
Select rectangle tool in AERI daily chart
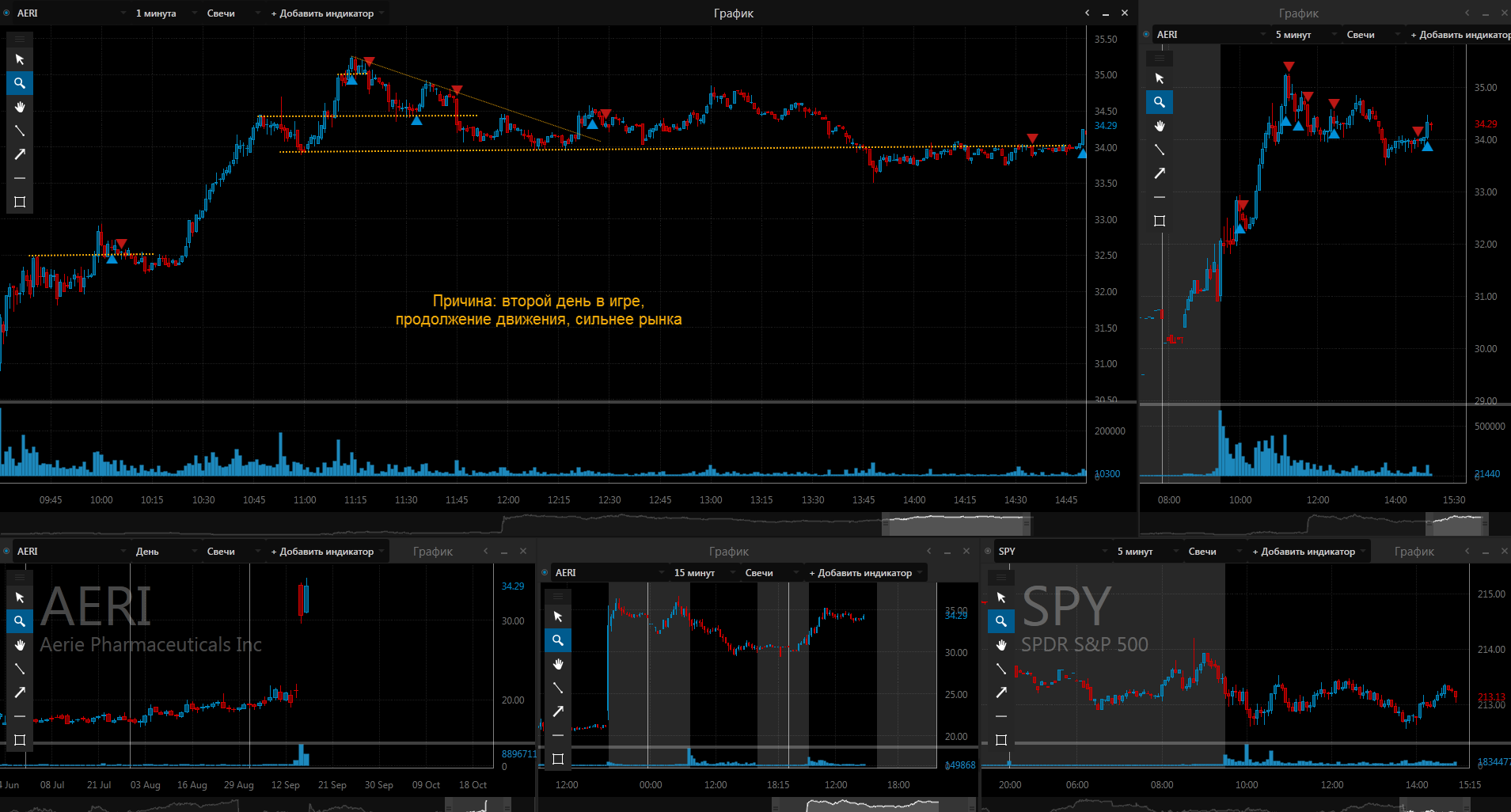[20, 740]
